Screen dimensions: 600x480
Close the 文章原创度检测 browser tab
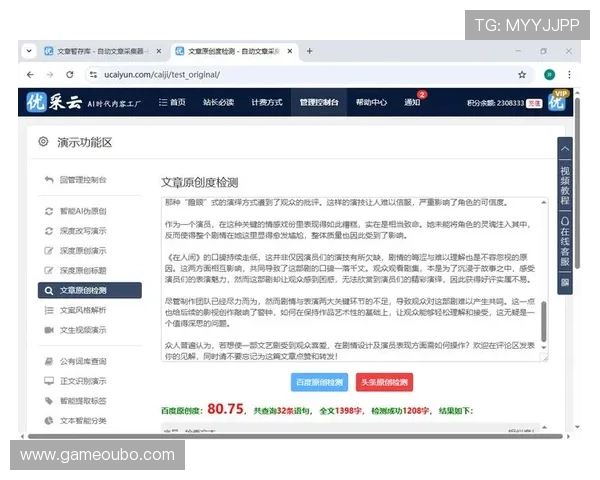(290, 51)
